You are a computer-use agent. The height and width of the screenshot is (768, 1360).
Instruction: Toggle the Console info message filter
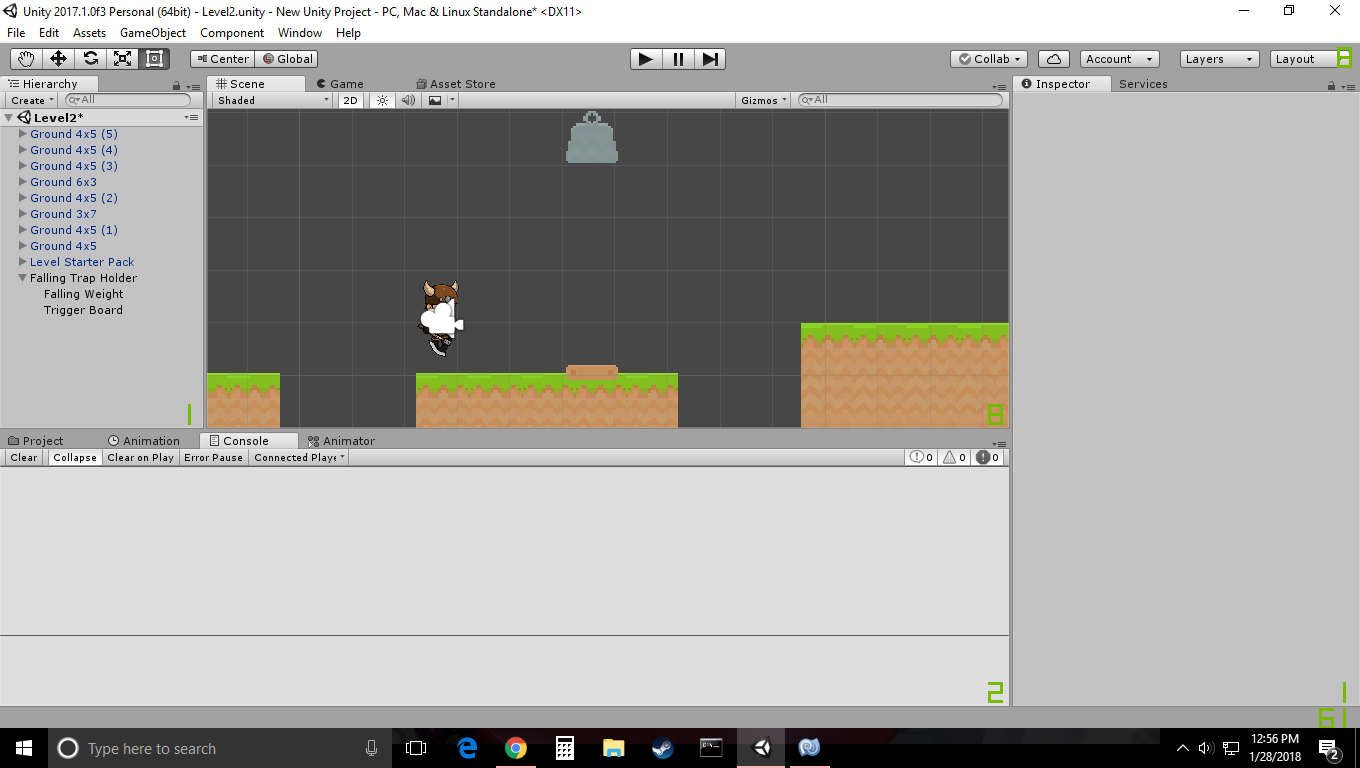tap(921, 458)
